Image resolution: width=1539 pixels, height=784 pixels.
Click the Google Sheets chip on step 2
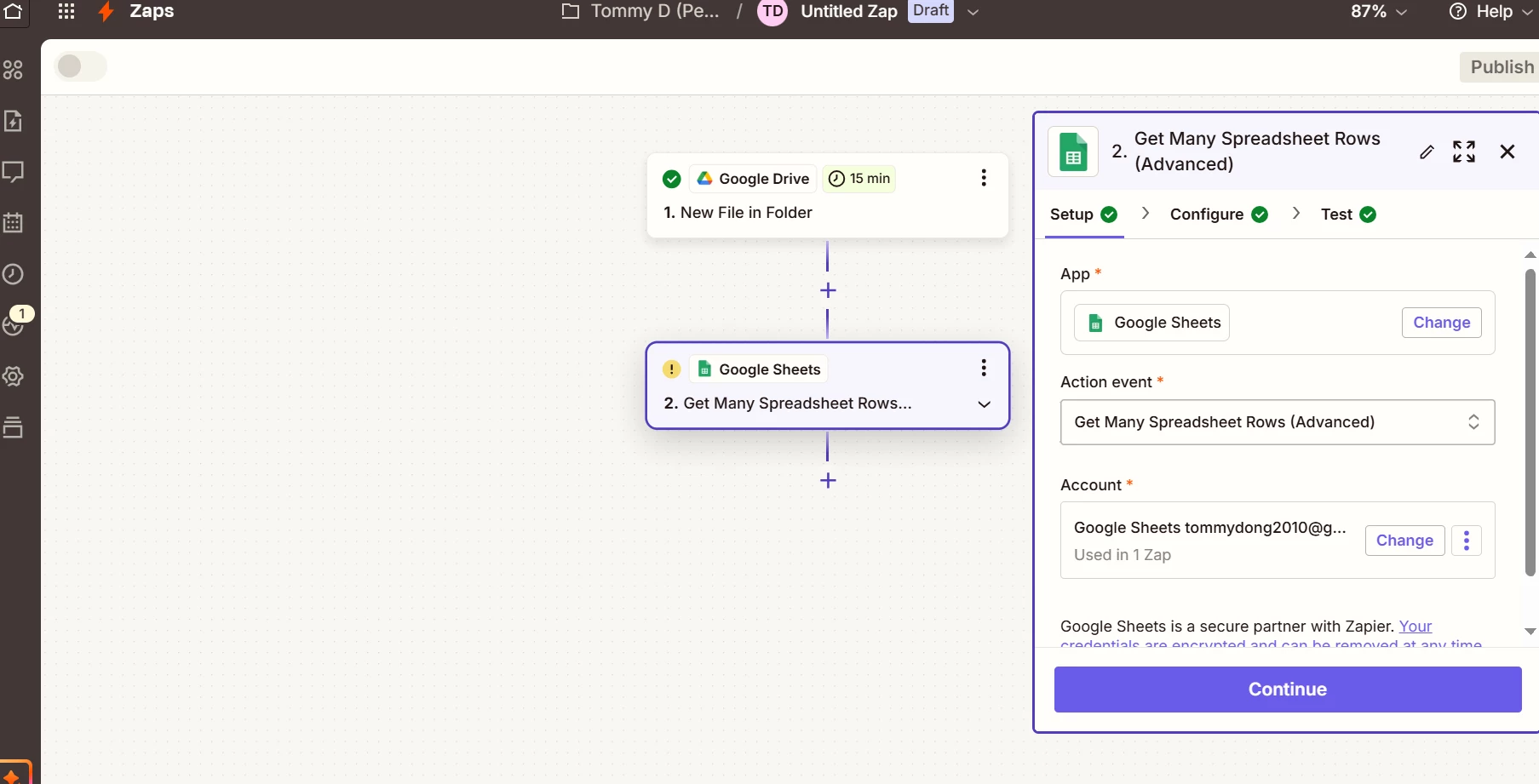758,369
